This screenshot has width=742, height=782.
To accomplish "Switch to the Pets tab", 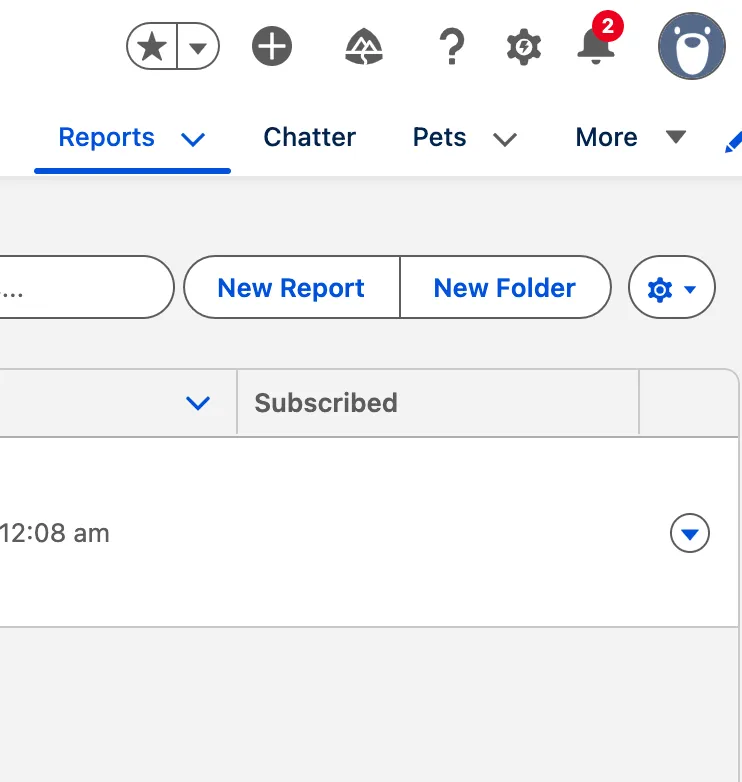I will 439,137.
